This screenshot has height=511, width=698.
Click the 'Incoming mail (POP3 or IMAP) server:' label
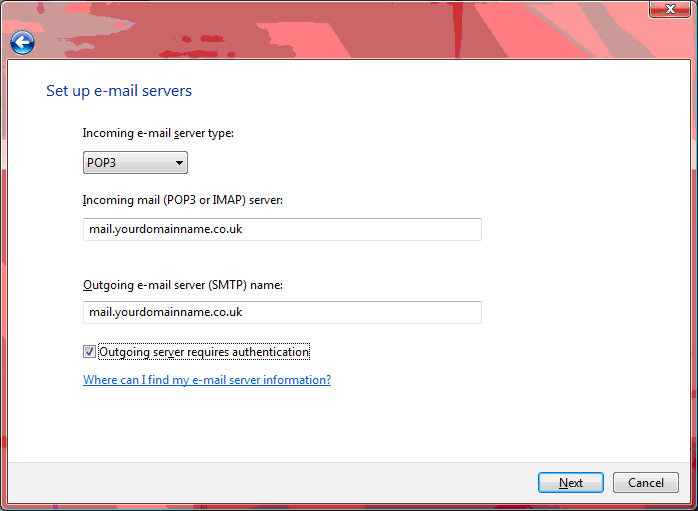pos(183,200)
